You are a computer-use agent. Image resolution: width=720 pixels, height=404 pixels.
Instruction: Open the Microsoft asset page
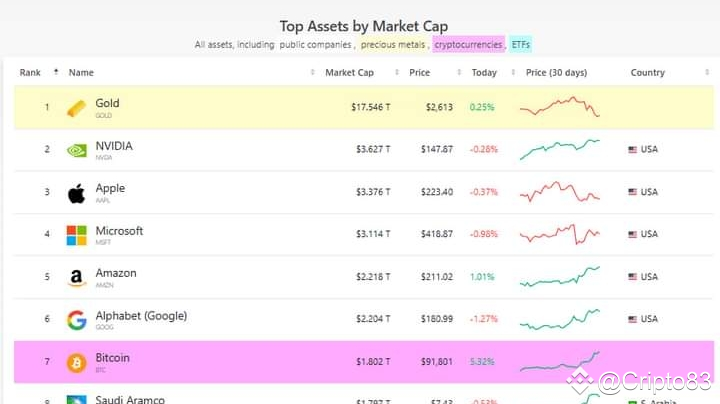[x=119, y=231]
